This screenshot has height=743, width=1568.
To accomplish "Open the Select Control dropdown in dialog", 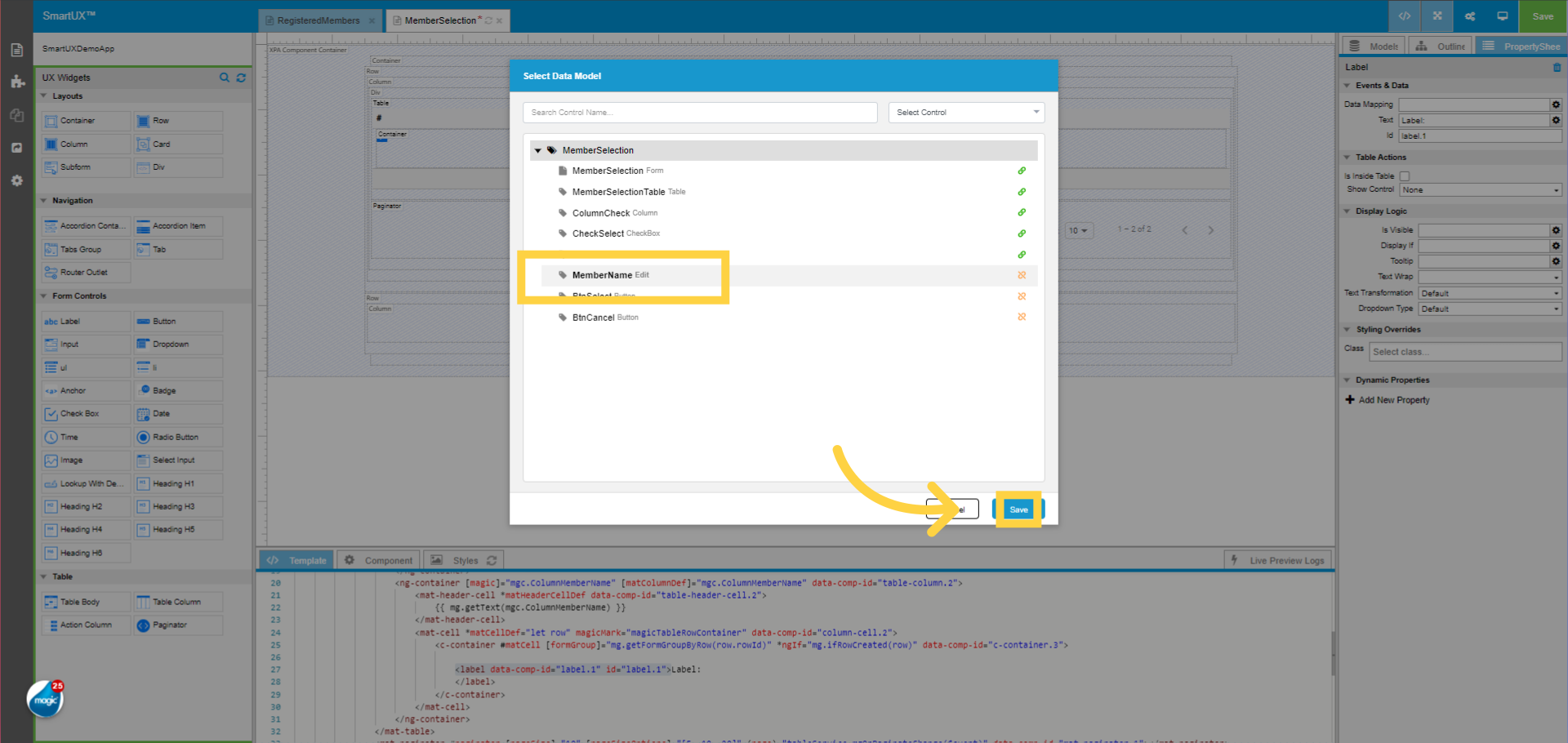I will coord(966,112).
